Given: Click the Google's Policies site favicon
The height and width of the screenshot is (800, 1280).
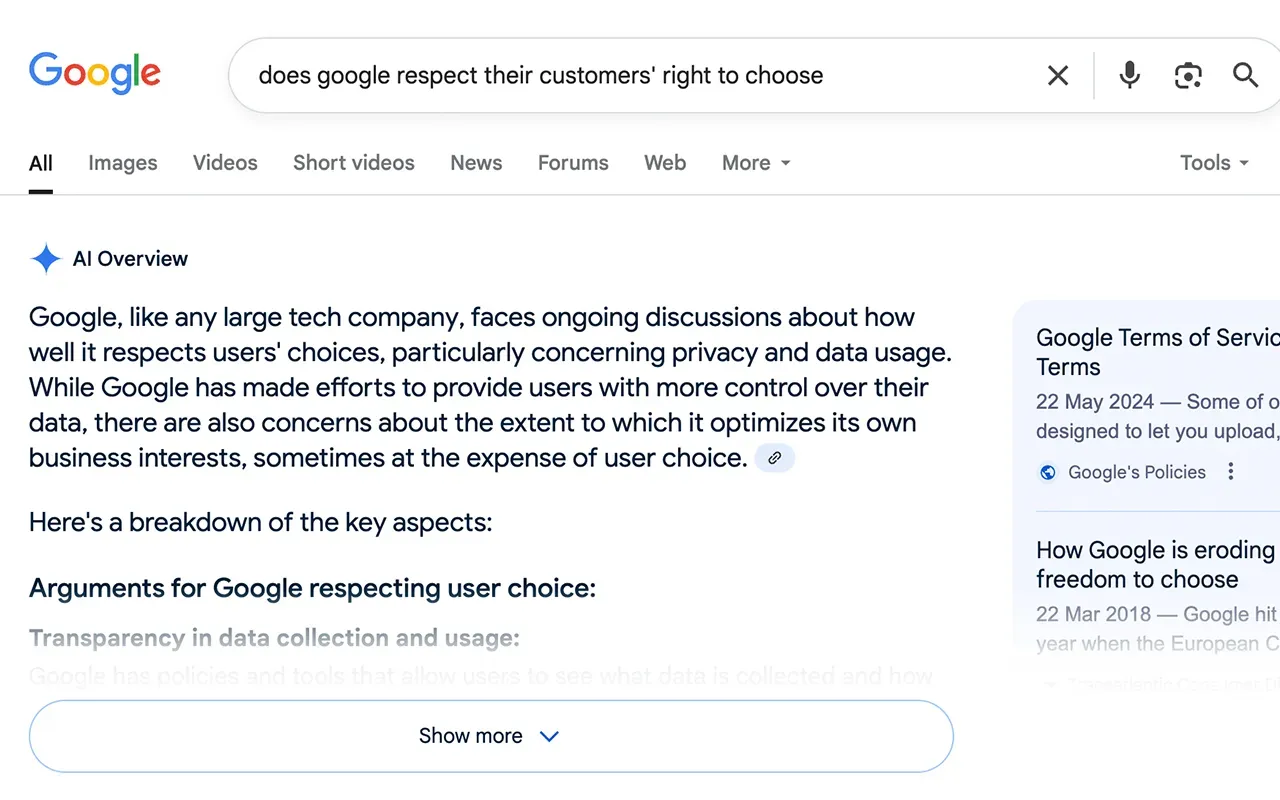Looking at the screenshot, I should click(x=1047, y=472).
